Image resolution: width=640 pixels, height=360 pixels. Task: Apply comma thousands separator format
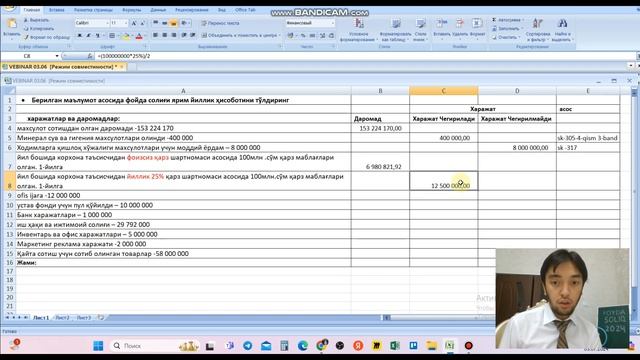312,36
